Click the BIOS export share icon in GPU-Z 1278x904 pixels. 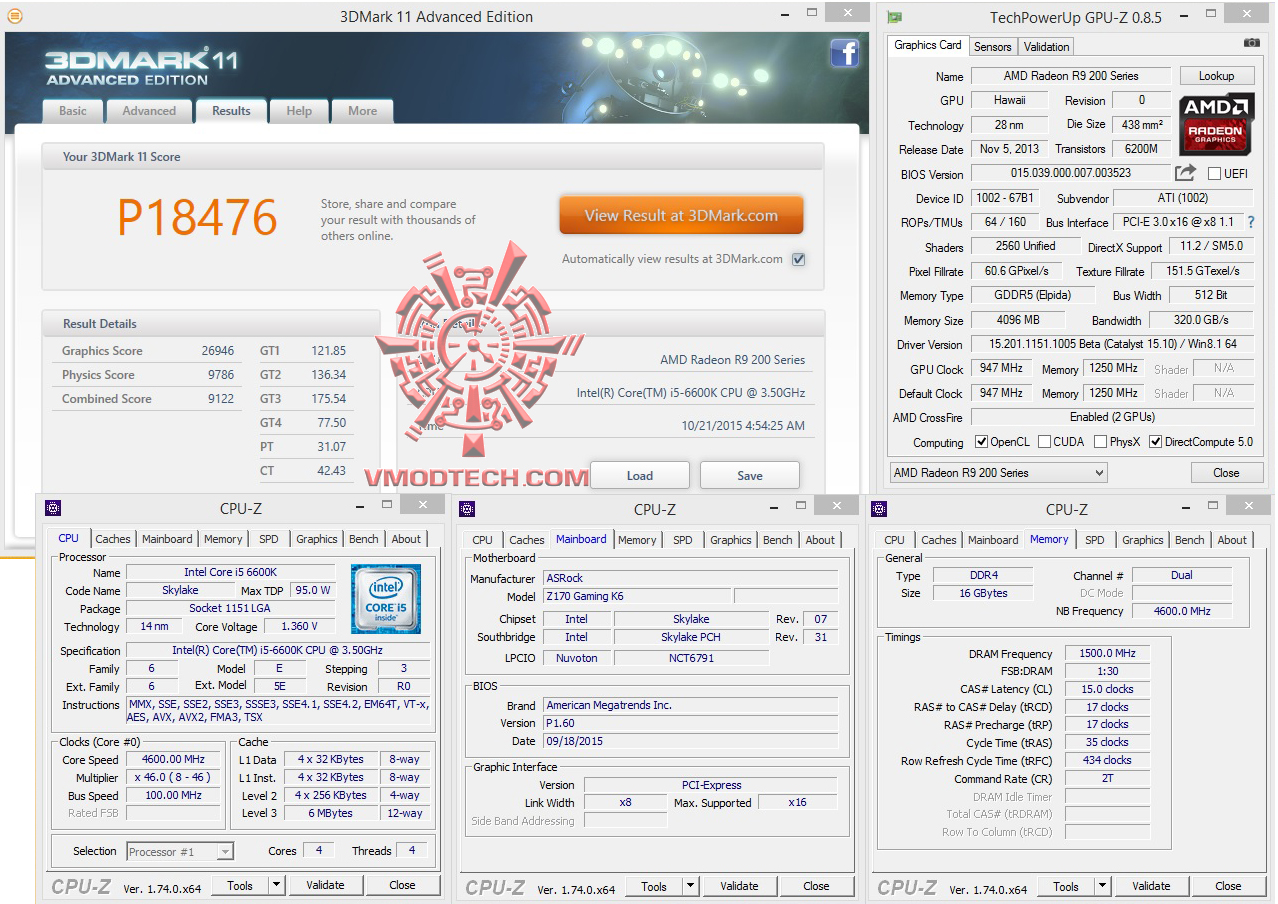pyautogui.click(x=1185, y=173)
